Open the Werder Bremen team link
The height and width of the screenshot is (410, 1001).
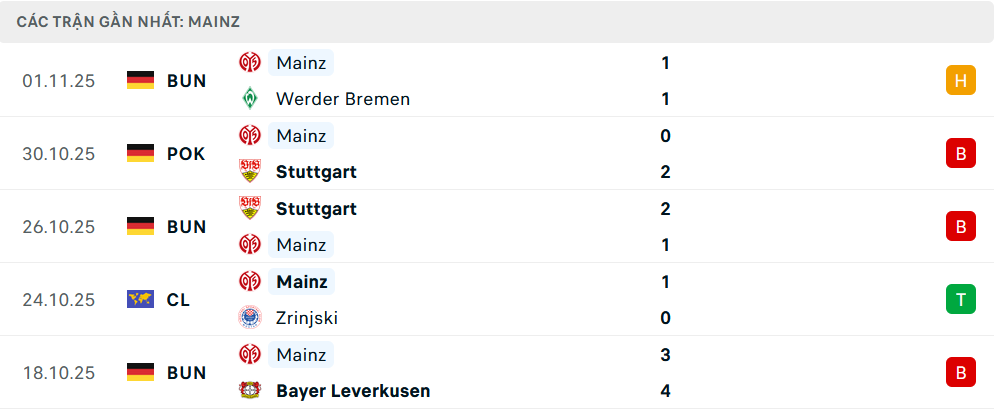point(342,99)
